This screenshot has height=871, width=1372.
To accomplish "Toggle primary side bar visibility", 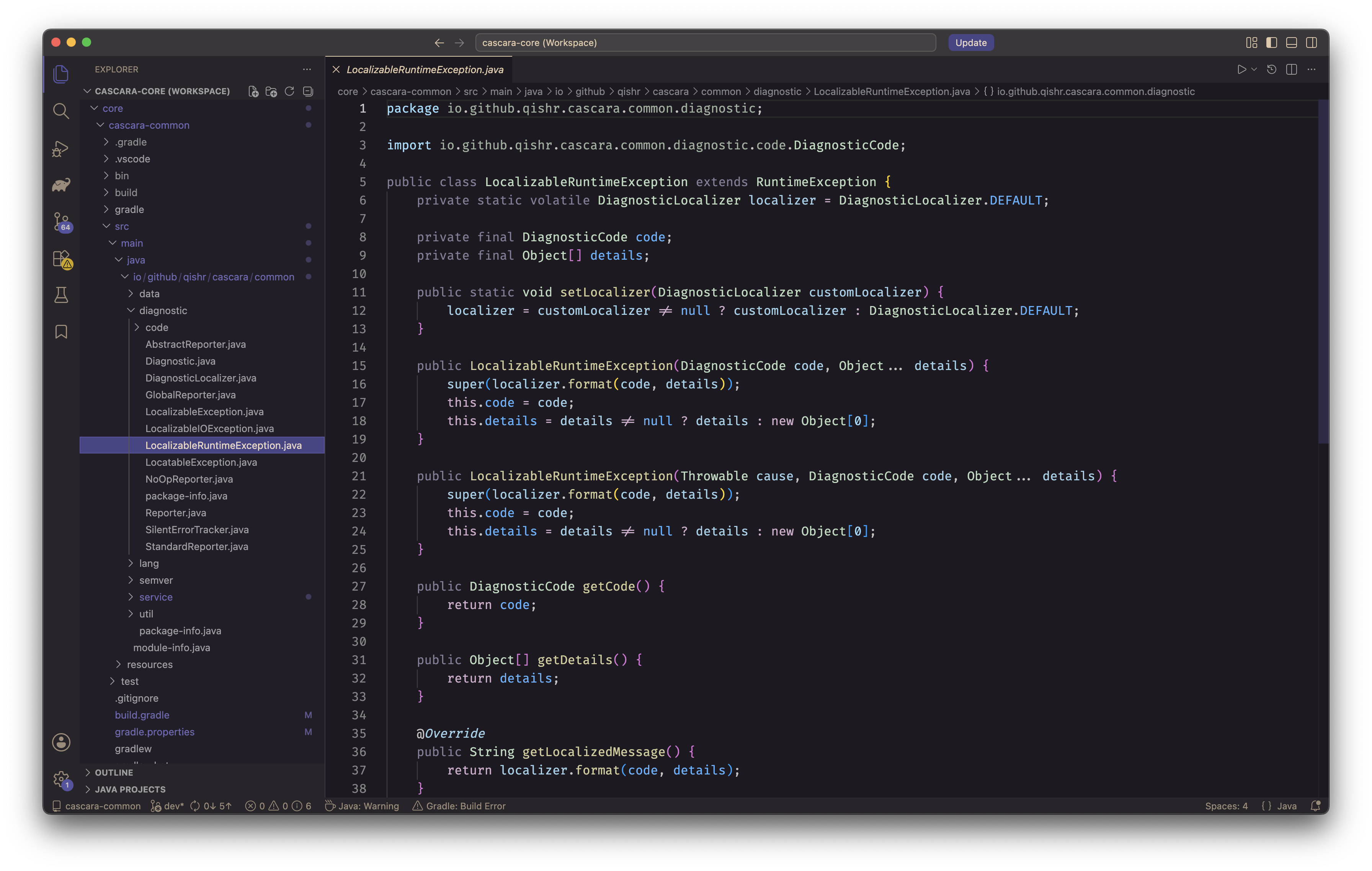I will [x=1271, y=43].
